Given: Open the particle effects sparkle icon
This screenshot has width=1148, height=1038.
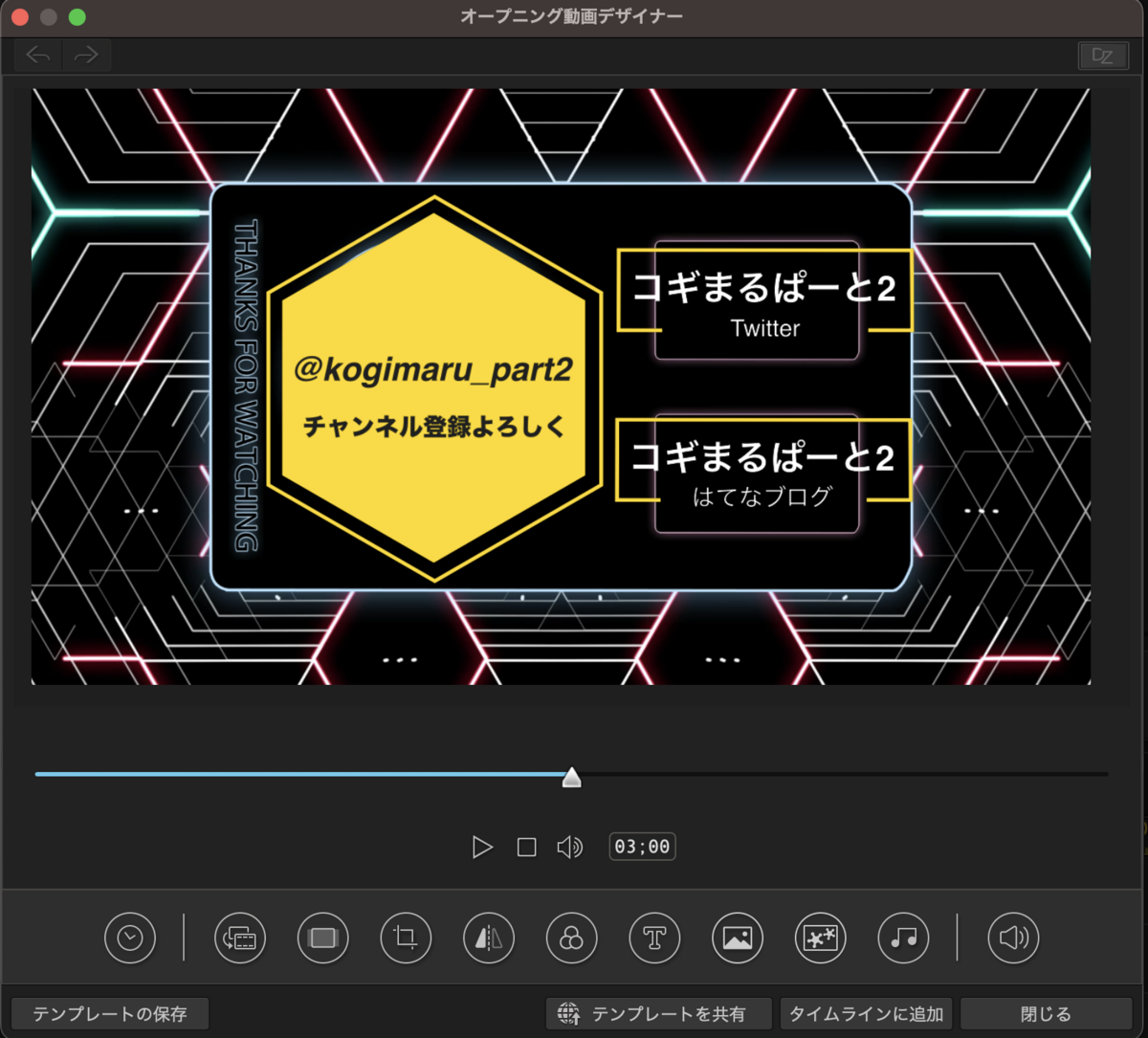Looking at the screenshot, I should (x=820, y=938).
